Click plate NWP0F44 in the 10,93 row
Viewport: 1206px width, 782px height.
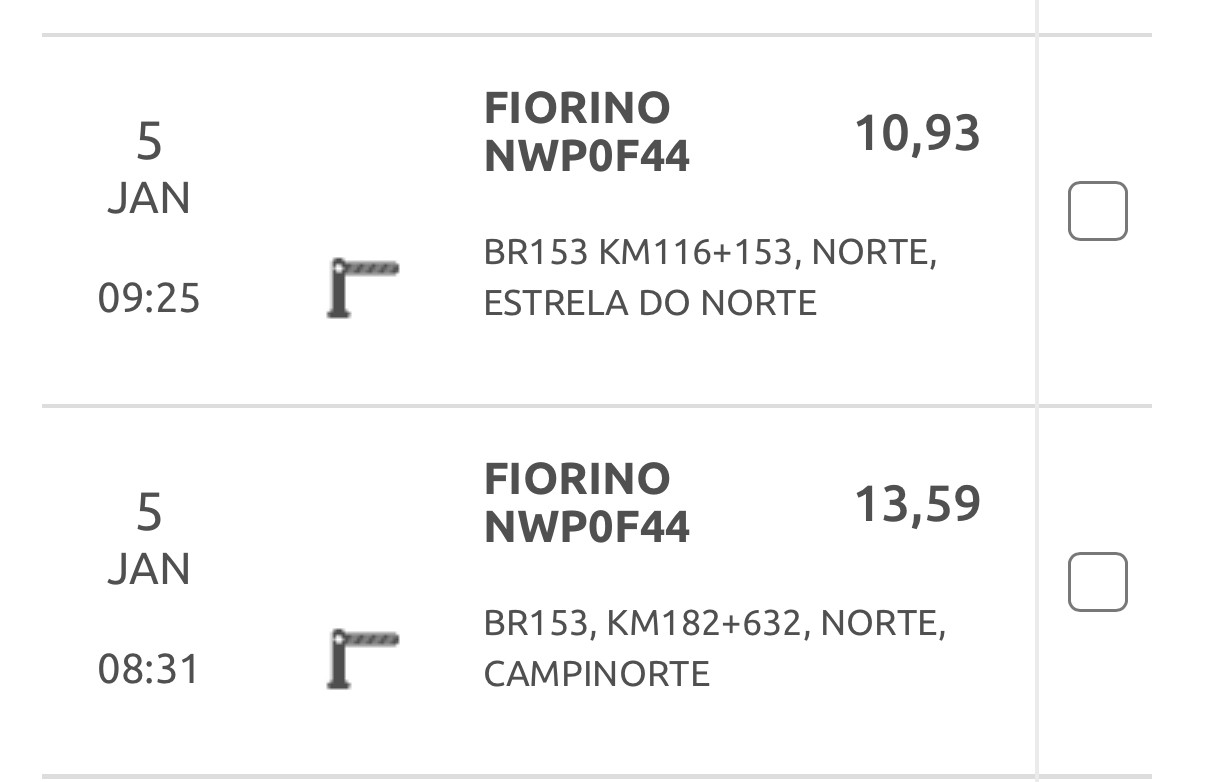pos(587,157)
